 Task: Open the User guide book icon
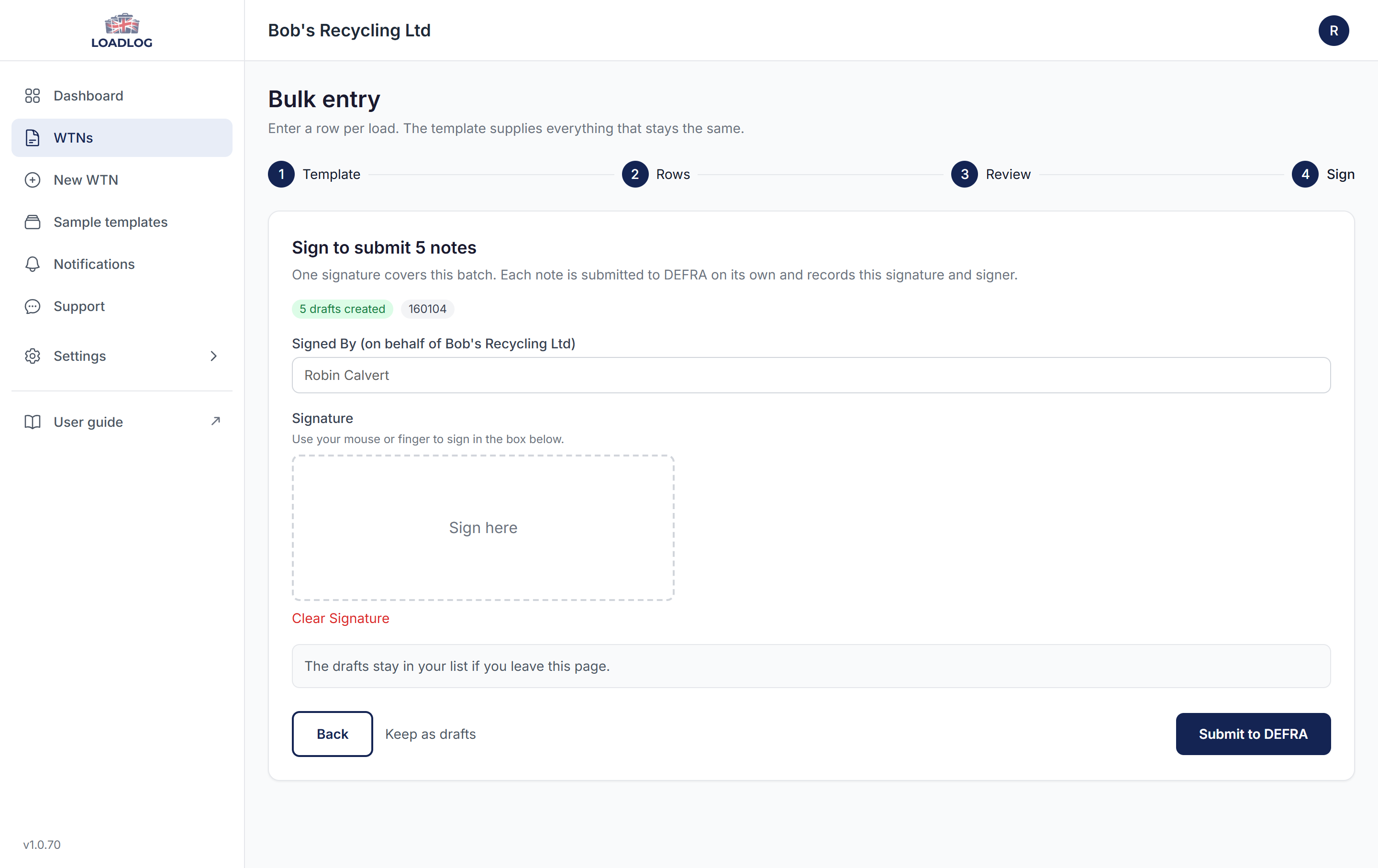33,422
